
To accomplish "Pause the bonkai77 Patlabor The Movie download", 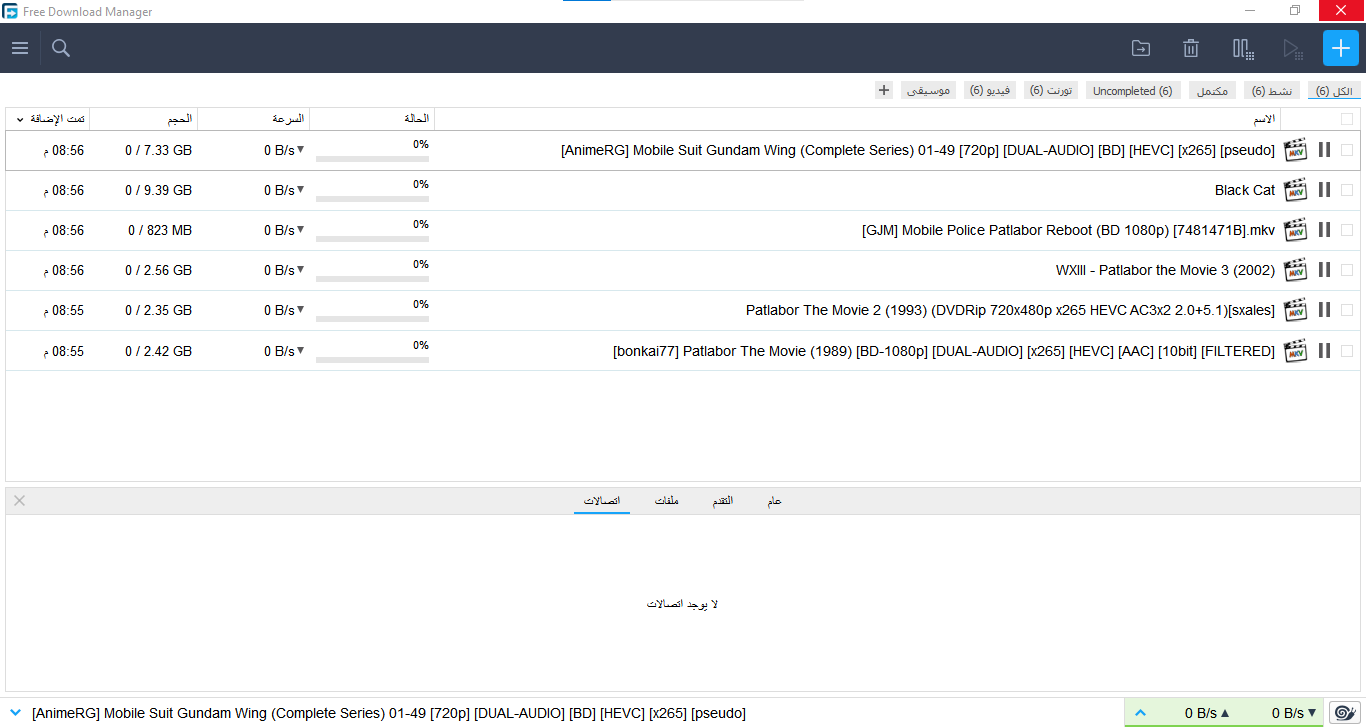I will [1324, 351].
